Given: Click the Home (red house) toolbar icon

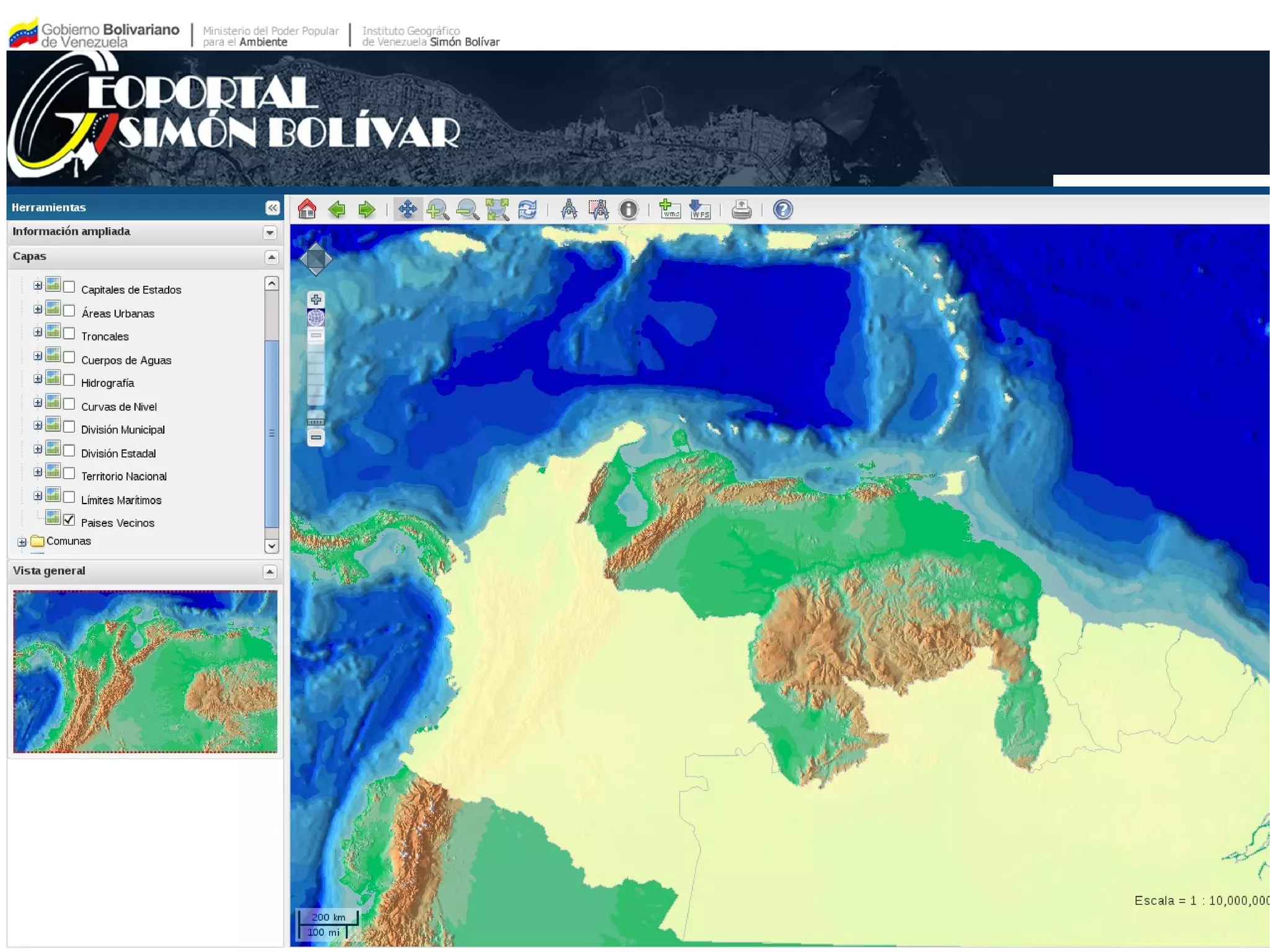Looking at the screenshot, I should click(x=307, y=210).
